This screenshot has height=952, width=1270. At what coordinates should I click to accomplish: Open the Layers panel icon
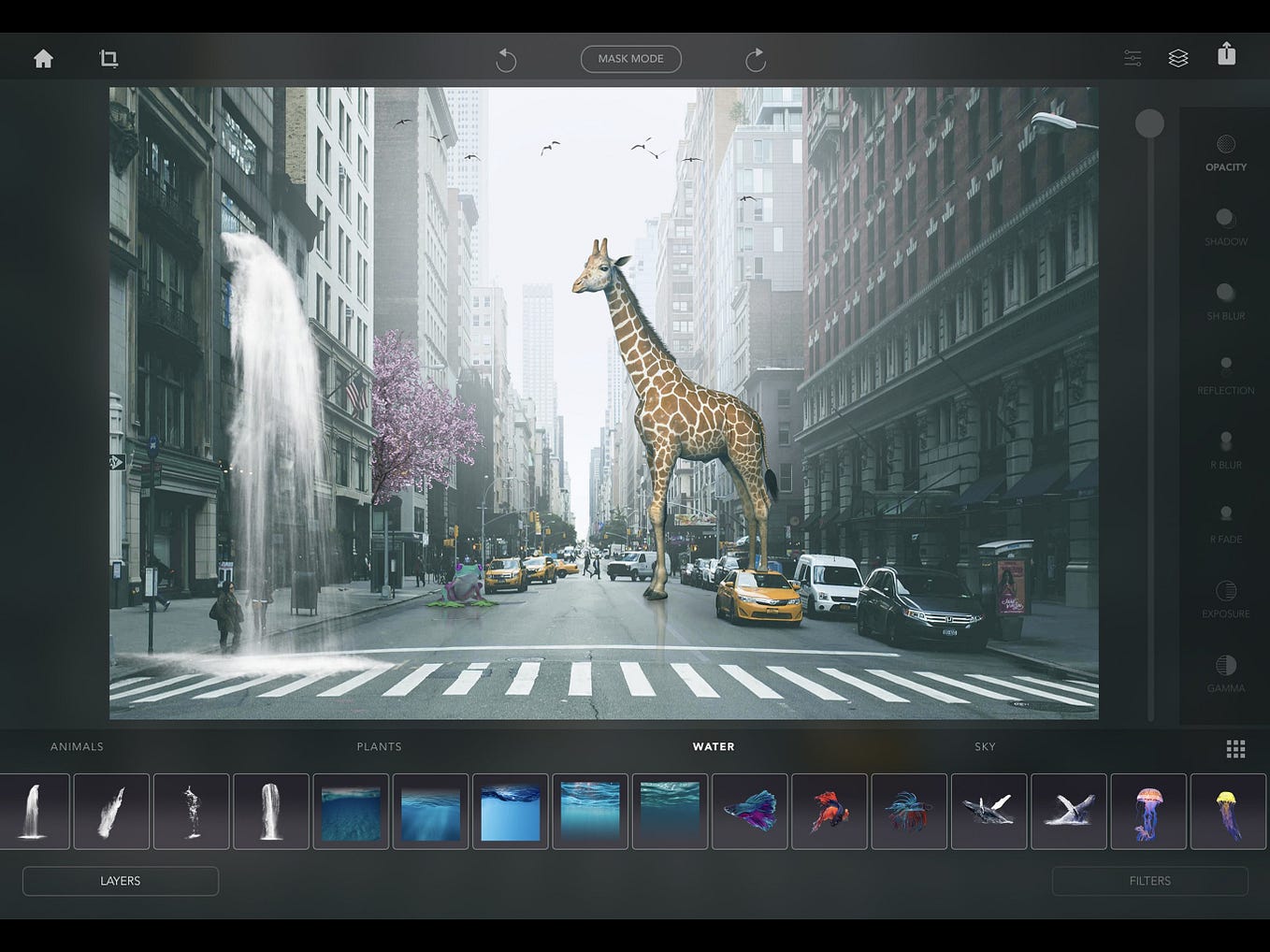coord(1177,57)
